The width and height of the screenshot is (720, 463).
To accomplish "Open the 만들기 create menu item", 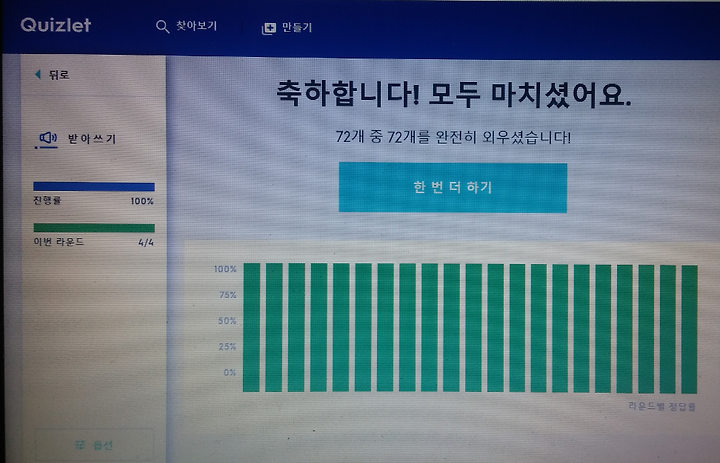I will (x=297, y=28).
